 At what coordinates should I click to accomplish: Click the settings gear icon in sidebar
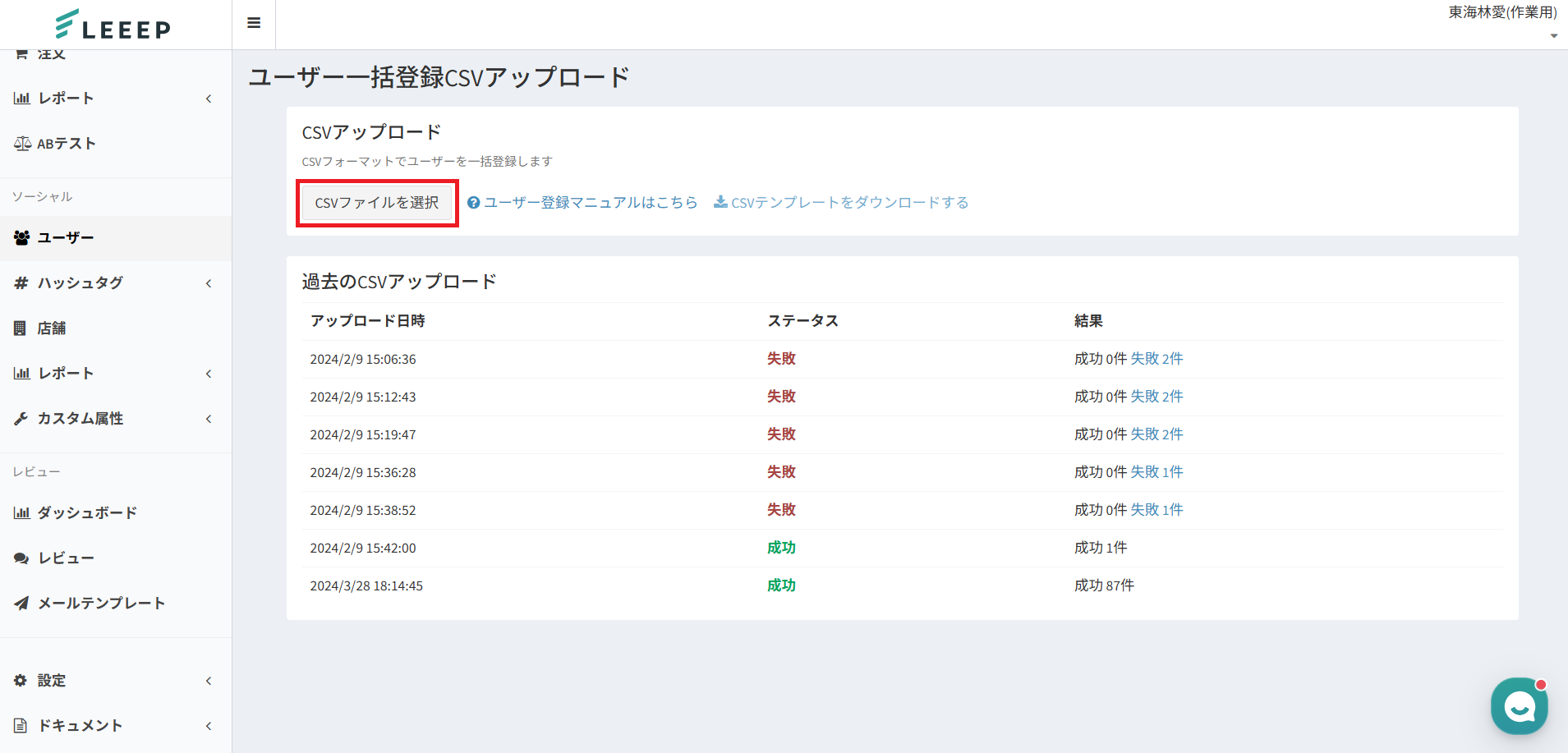coord(21,681)
